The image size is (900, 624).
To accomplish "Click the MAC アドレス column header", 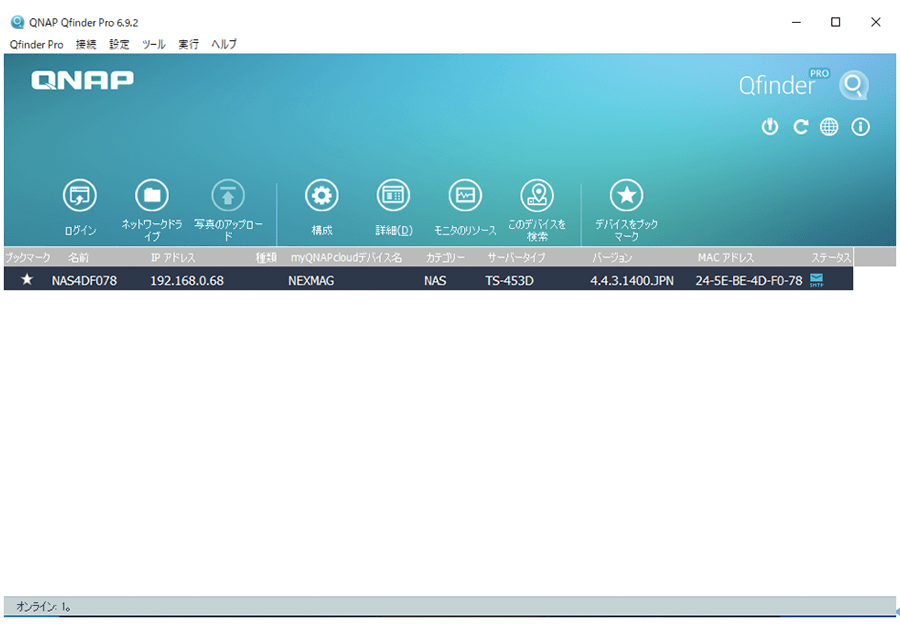I will click(x=726, y=258).
